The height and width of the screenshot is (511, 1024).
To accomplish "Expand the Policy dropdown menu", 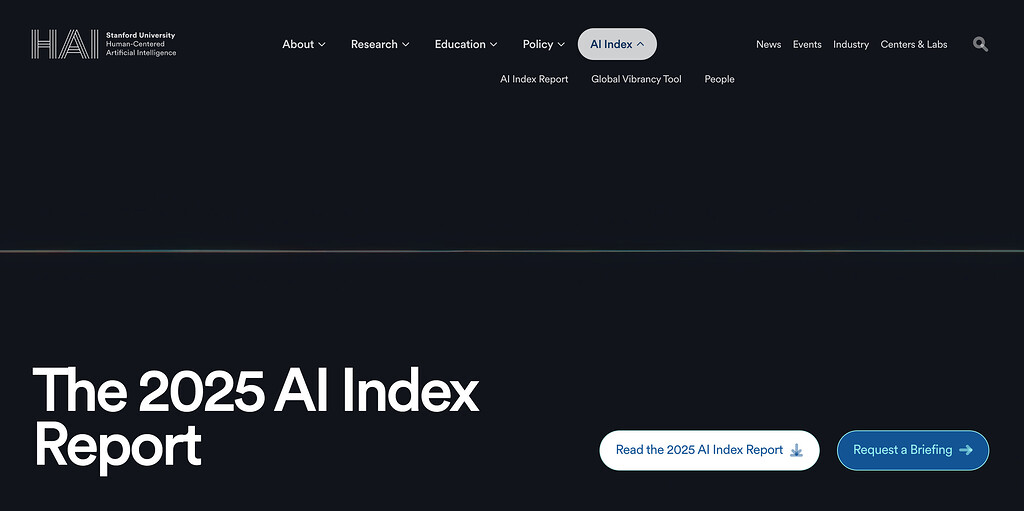I will tap(543, 44).
